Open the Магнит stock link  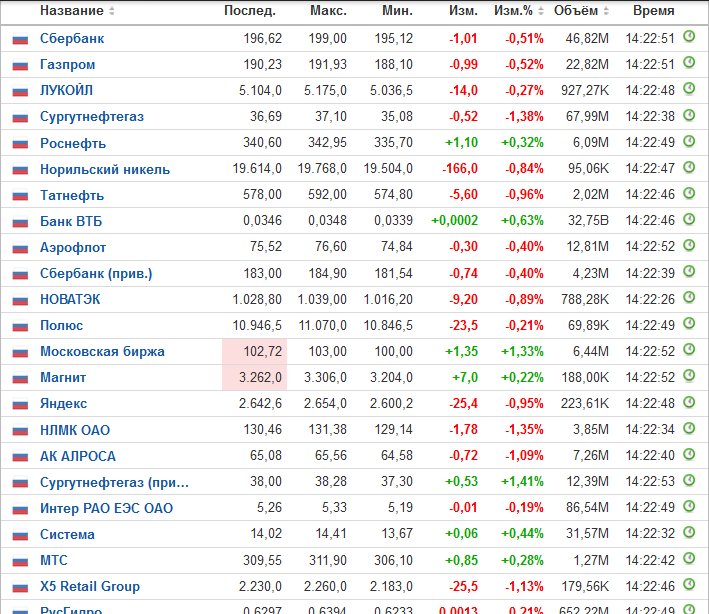(x=63, y=378)
